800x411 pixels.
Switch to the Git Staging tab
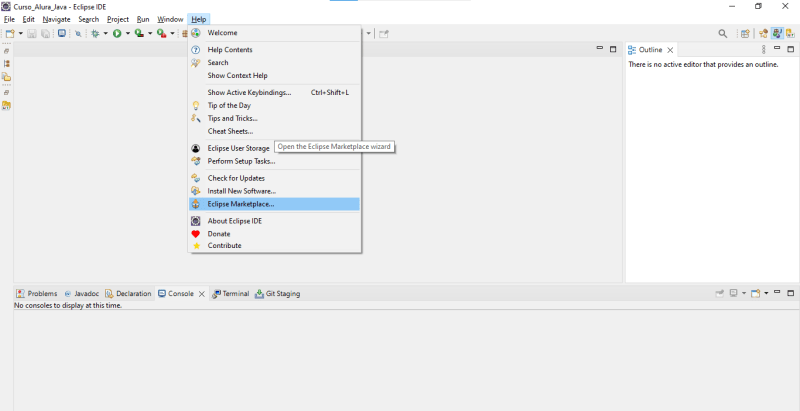coord(278,294)
